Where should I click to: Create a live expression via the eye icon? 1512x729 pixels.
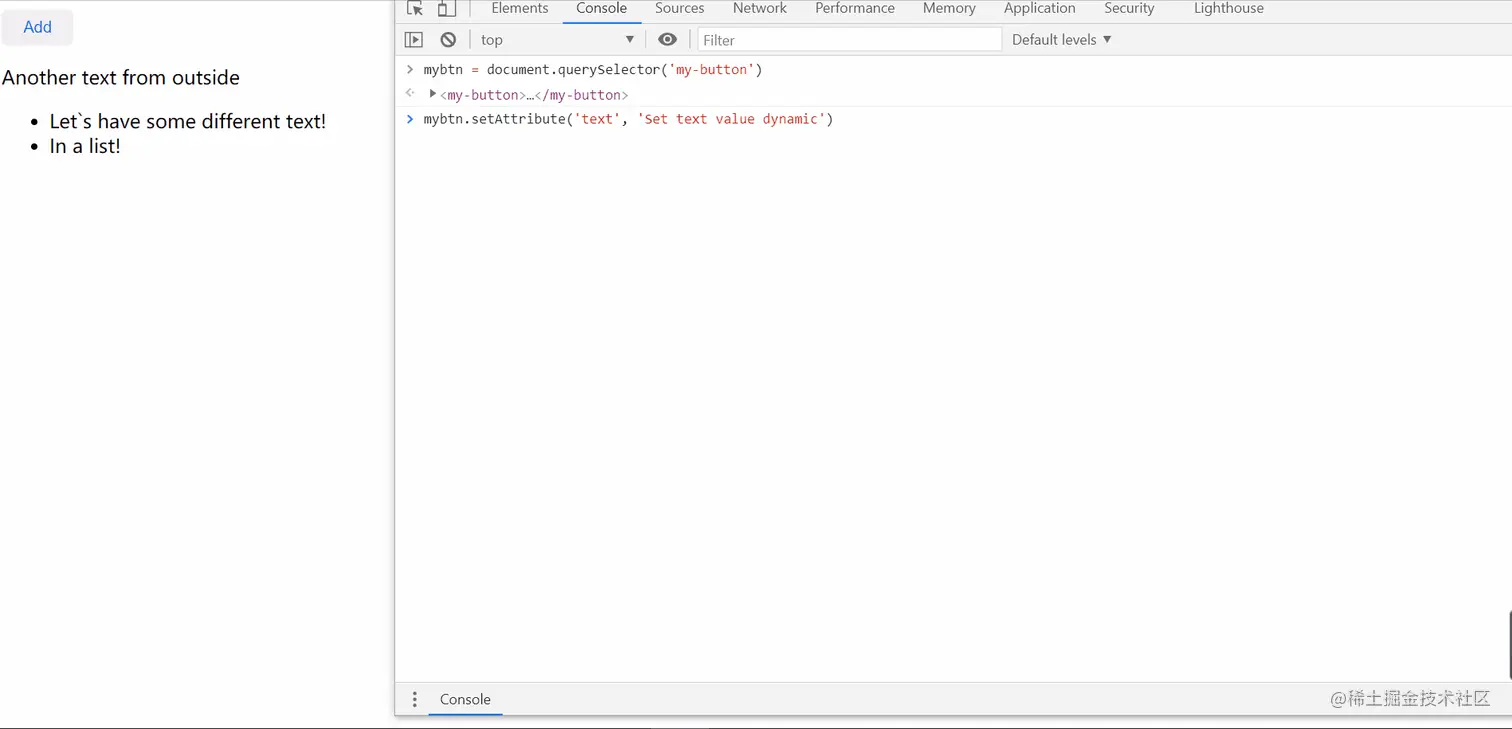click(x=667, y=39)
